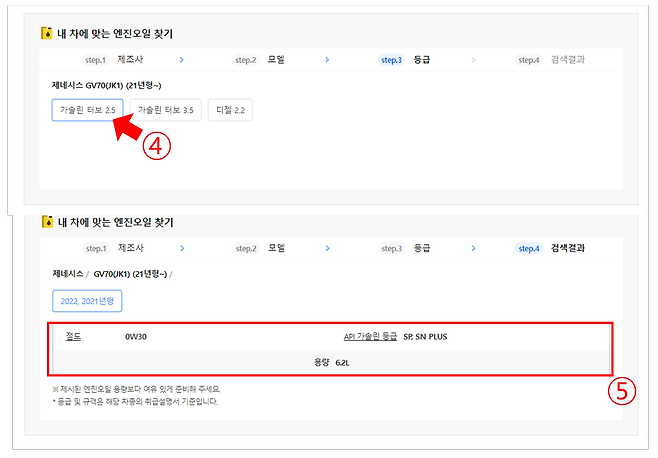Open step.4 검색결과 in the upper panel
658x458 pixels.
pyautogui.click(x=550, y=60)
